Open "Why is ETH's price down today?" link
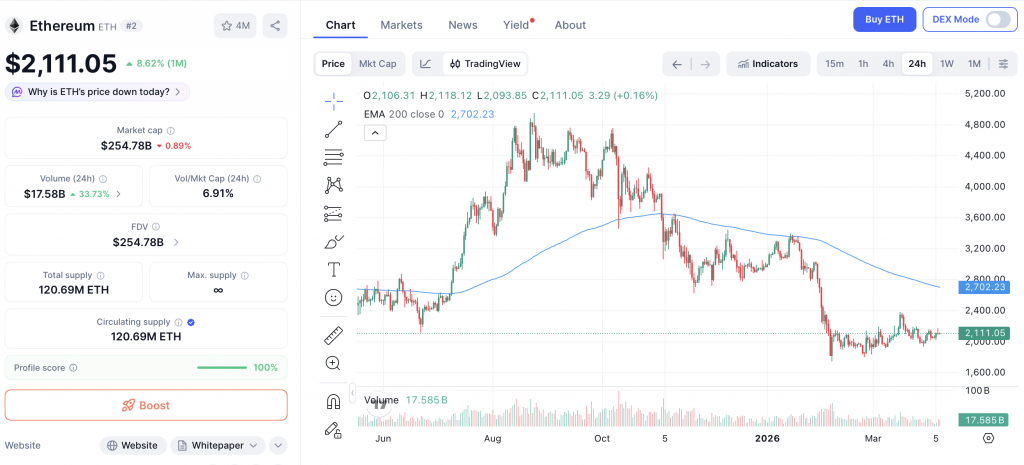Viewport: 1024px width, 465px height. (x=97, y=92)
